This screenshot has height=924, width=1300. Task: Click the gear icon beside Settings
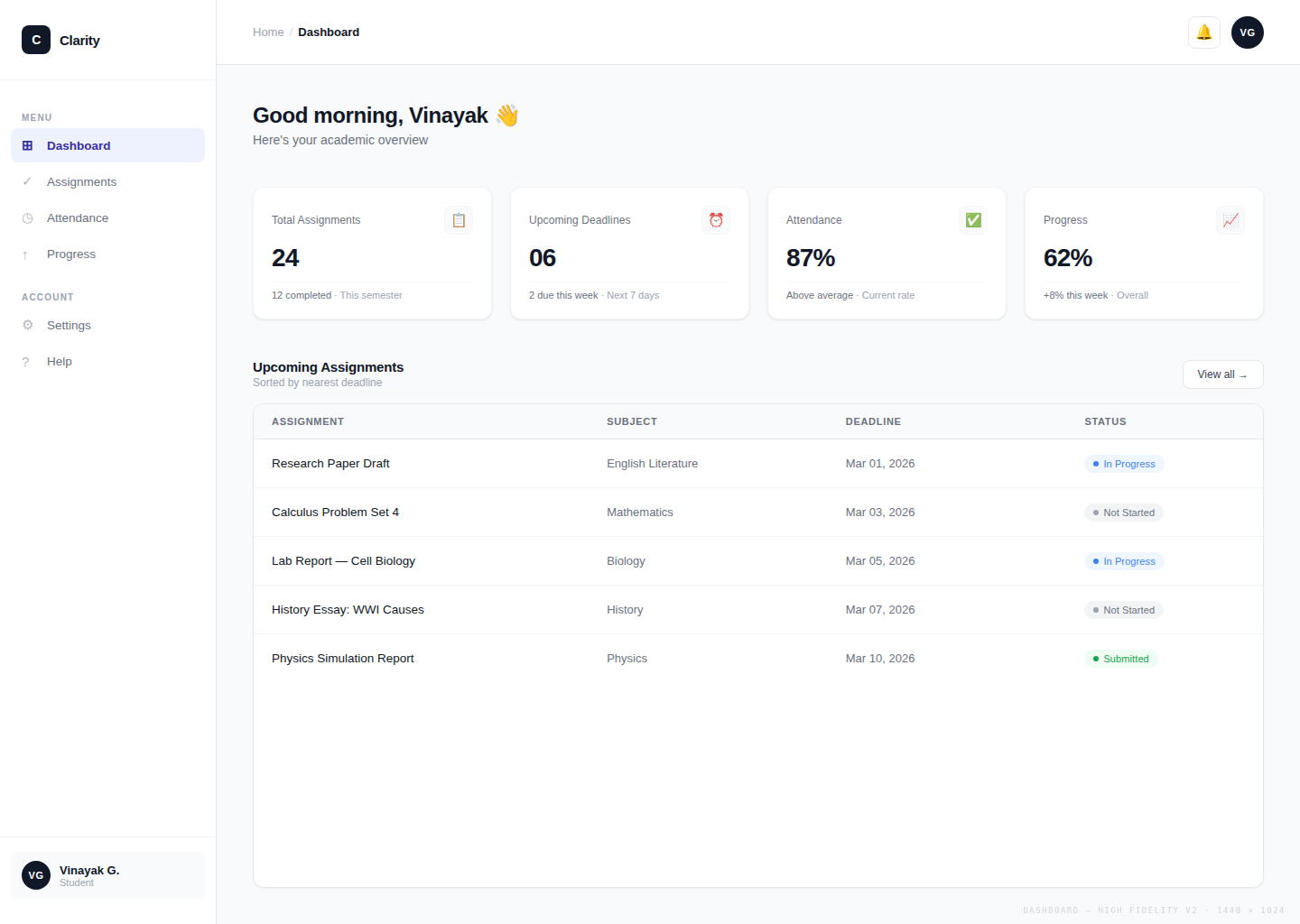tap(27, 325)
